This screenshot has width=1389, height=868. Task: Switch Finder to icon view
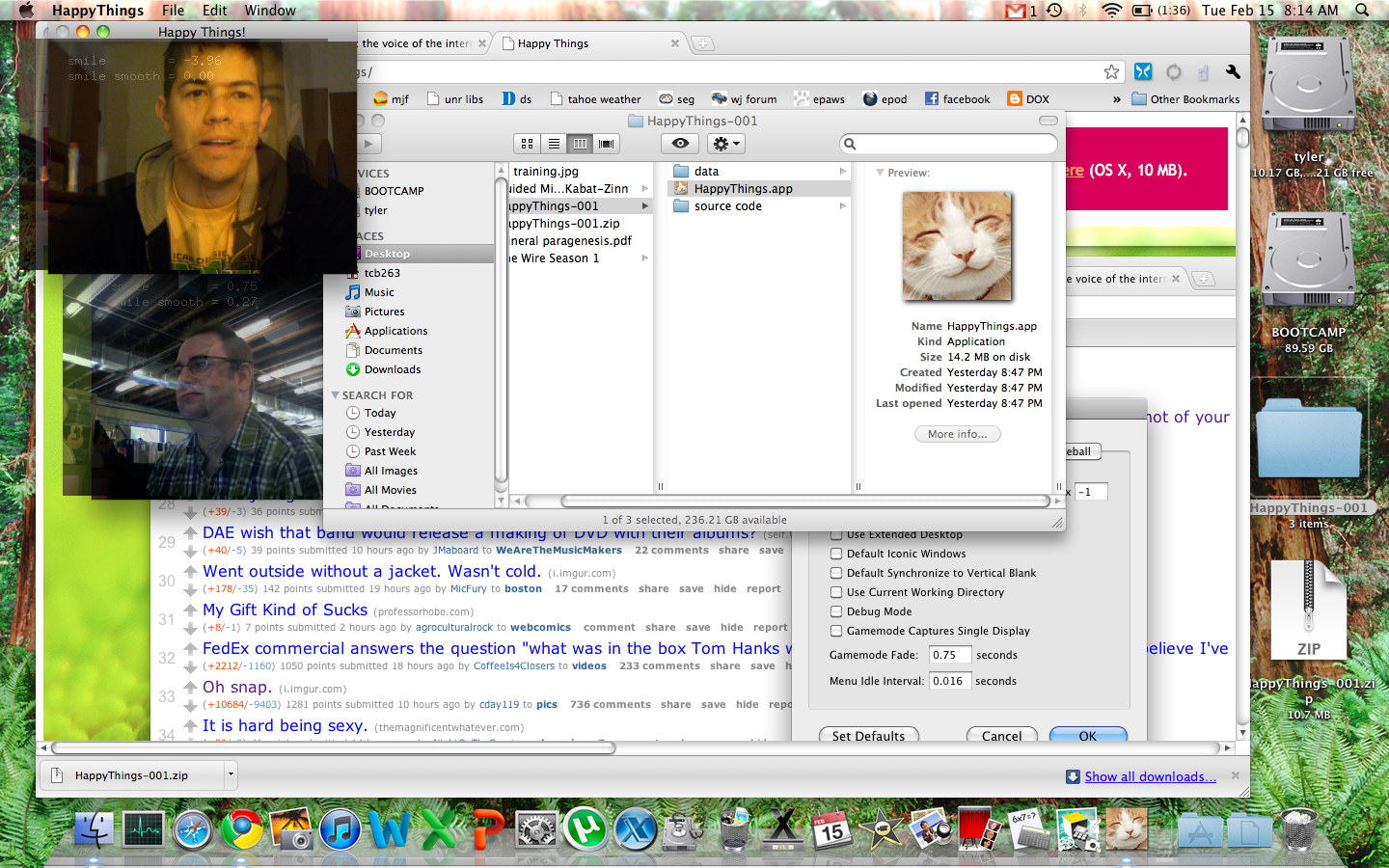527,144
